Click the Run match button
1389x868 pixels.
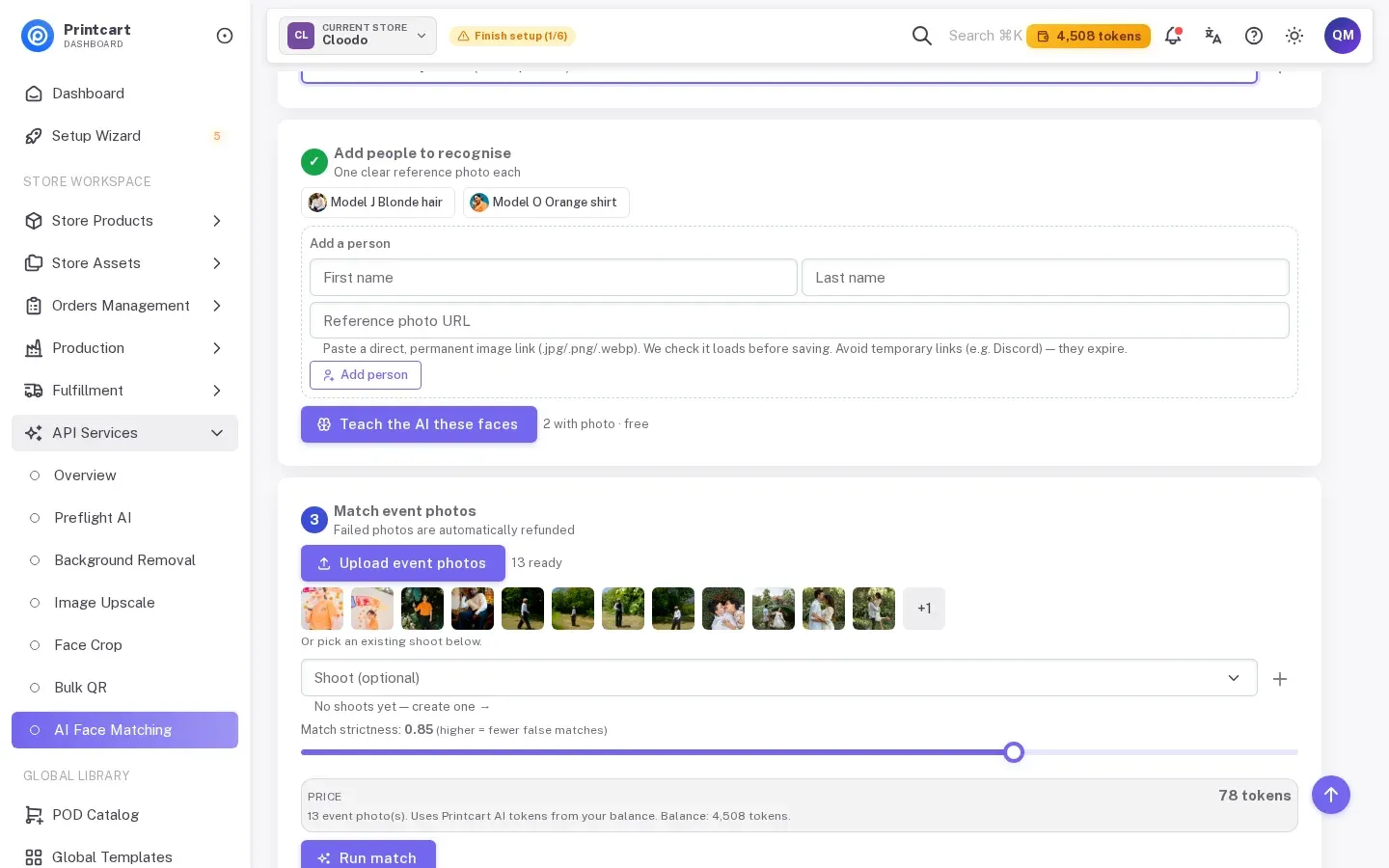coord(368,856)
